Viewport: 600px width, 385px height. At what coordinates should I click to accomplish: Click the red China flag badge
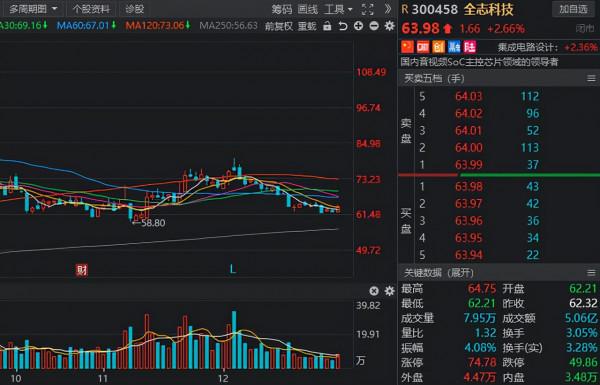point(408,47)
